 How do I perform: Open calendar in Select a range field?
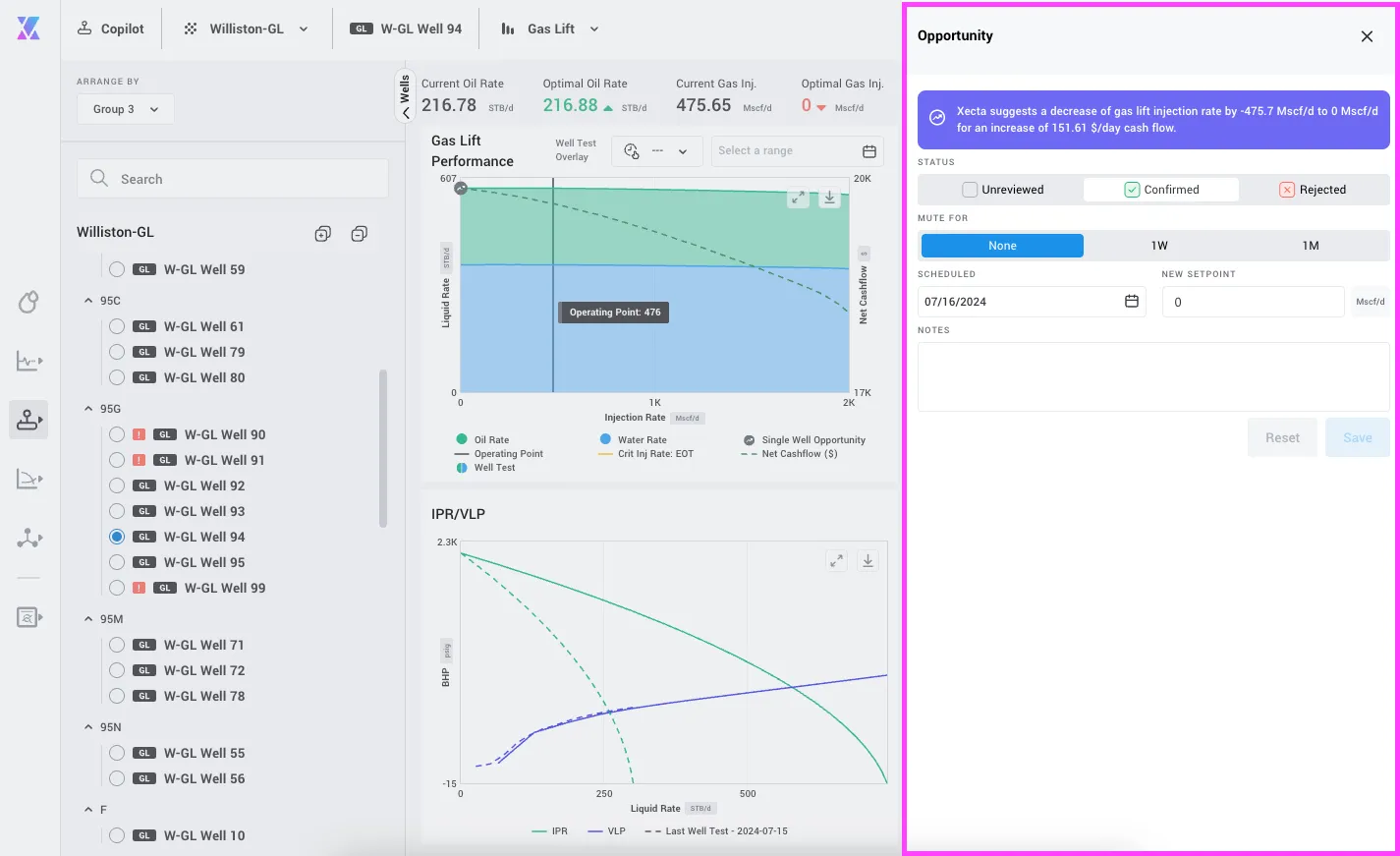click(x=868, y=151)
